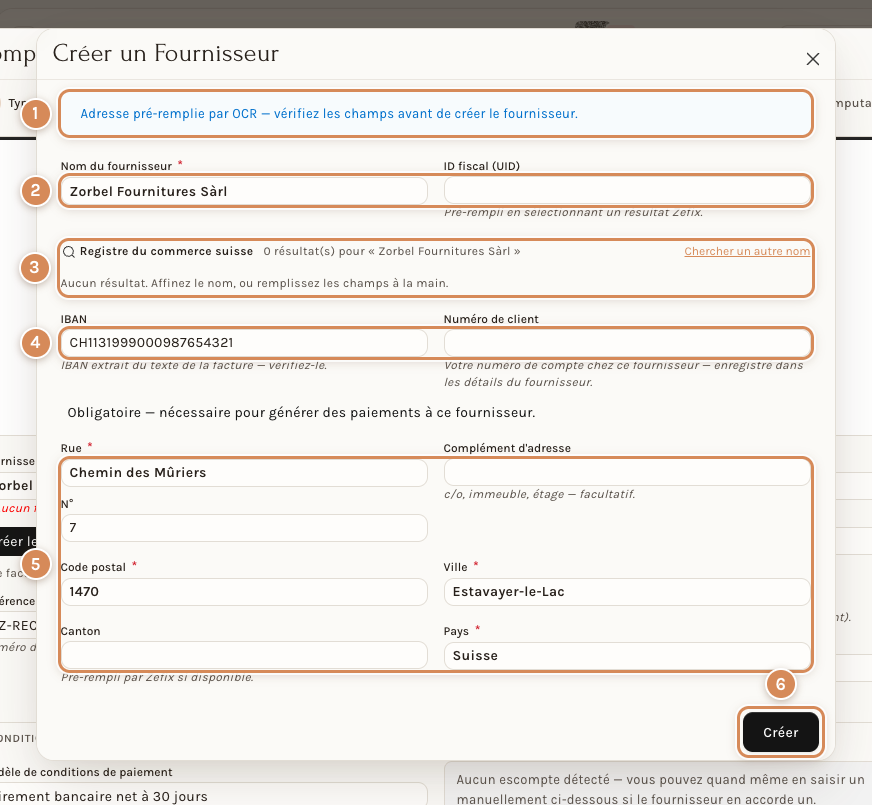Screen dimensions: 872x805
Task: Click the Numéro de client field
Action: click(627, 342)
